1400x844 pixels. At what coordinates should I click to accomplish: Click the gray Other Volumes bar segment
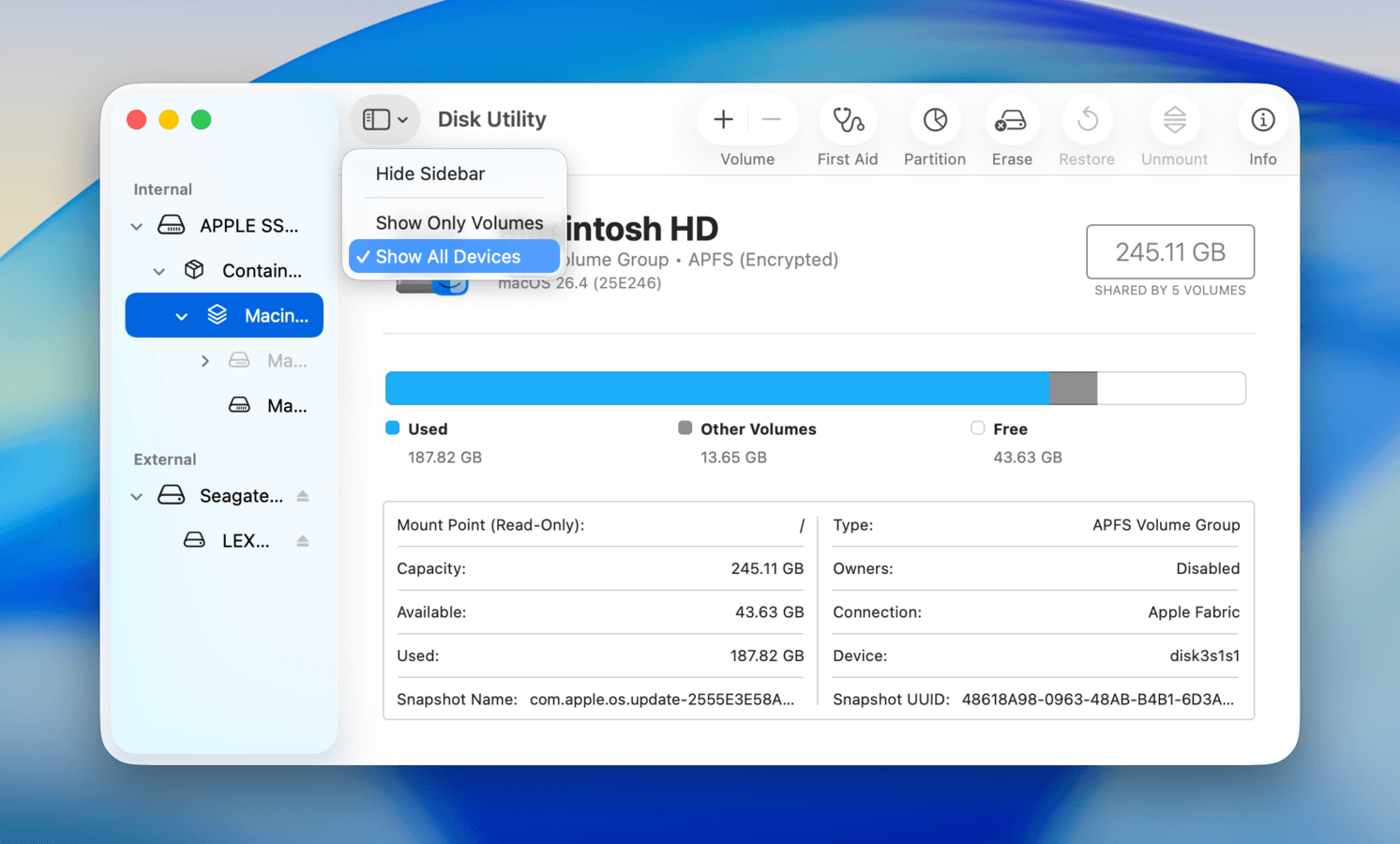tap(1074, 388)
